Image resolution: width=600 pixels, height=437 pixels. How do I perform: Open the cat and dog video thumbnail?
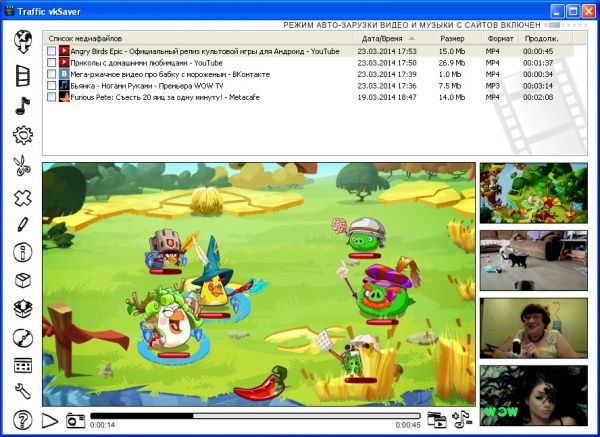pyautogui.click(x=534, y=260)
